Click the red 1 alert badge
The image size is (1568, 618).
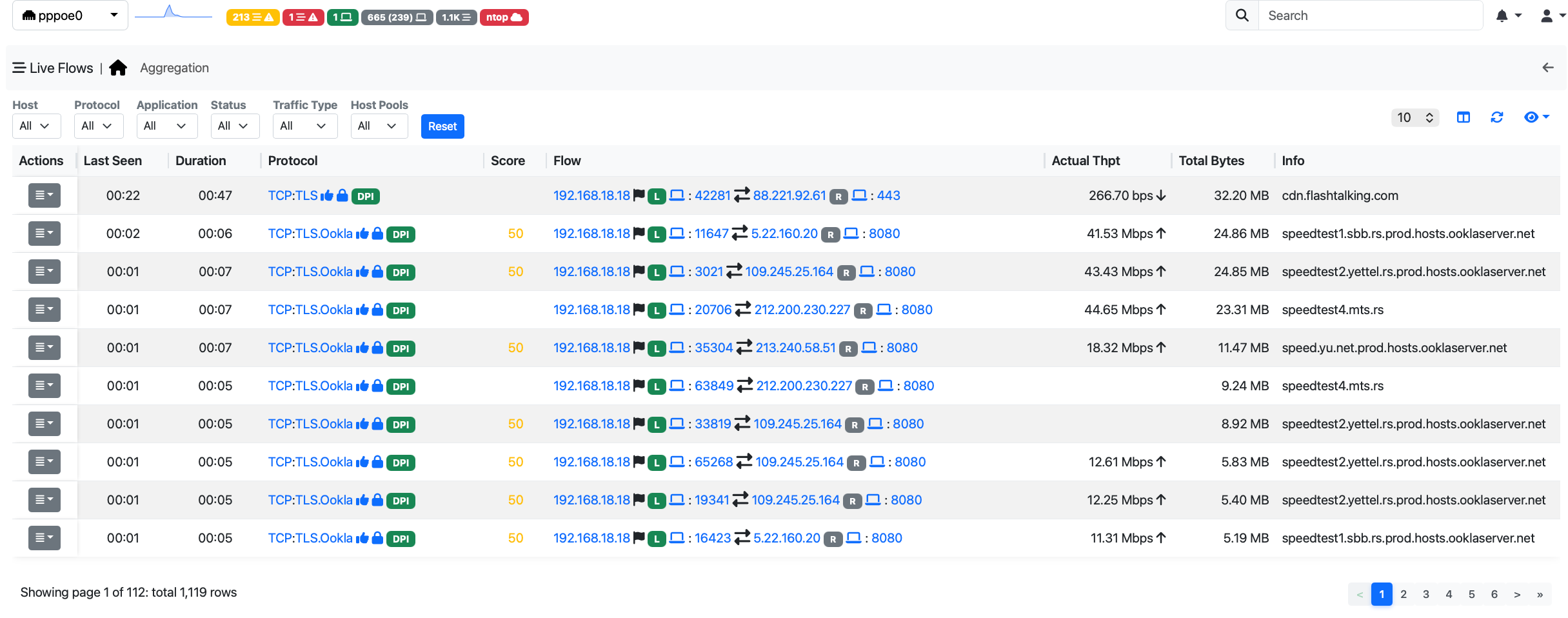point(303,17)
